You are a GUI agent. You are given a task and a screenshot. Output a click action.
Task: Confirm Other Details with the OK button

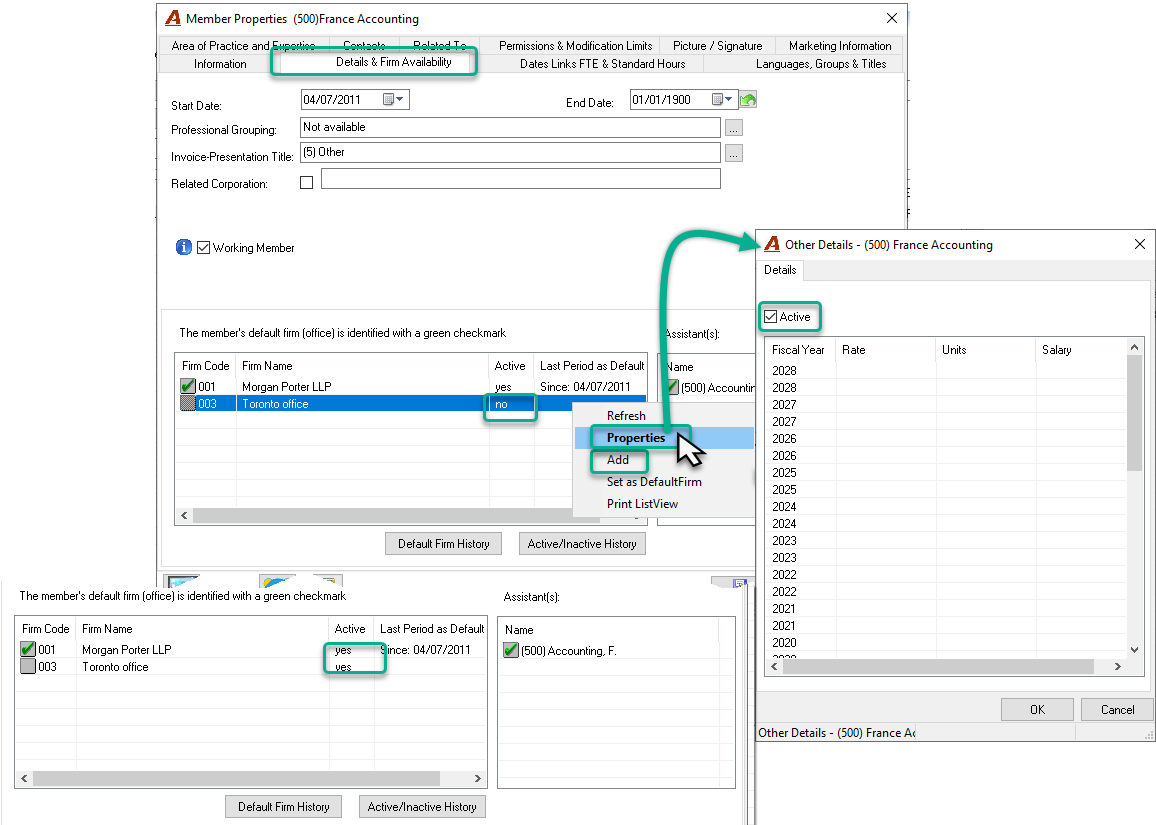tap(1037, 709)
